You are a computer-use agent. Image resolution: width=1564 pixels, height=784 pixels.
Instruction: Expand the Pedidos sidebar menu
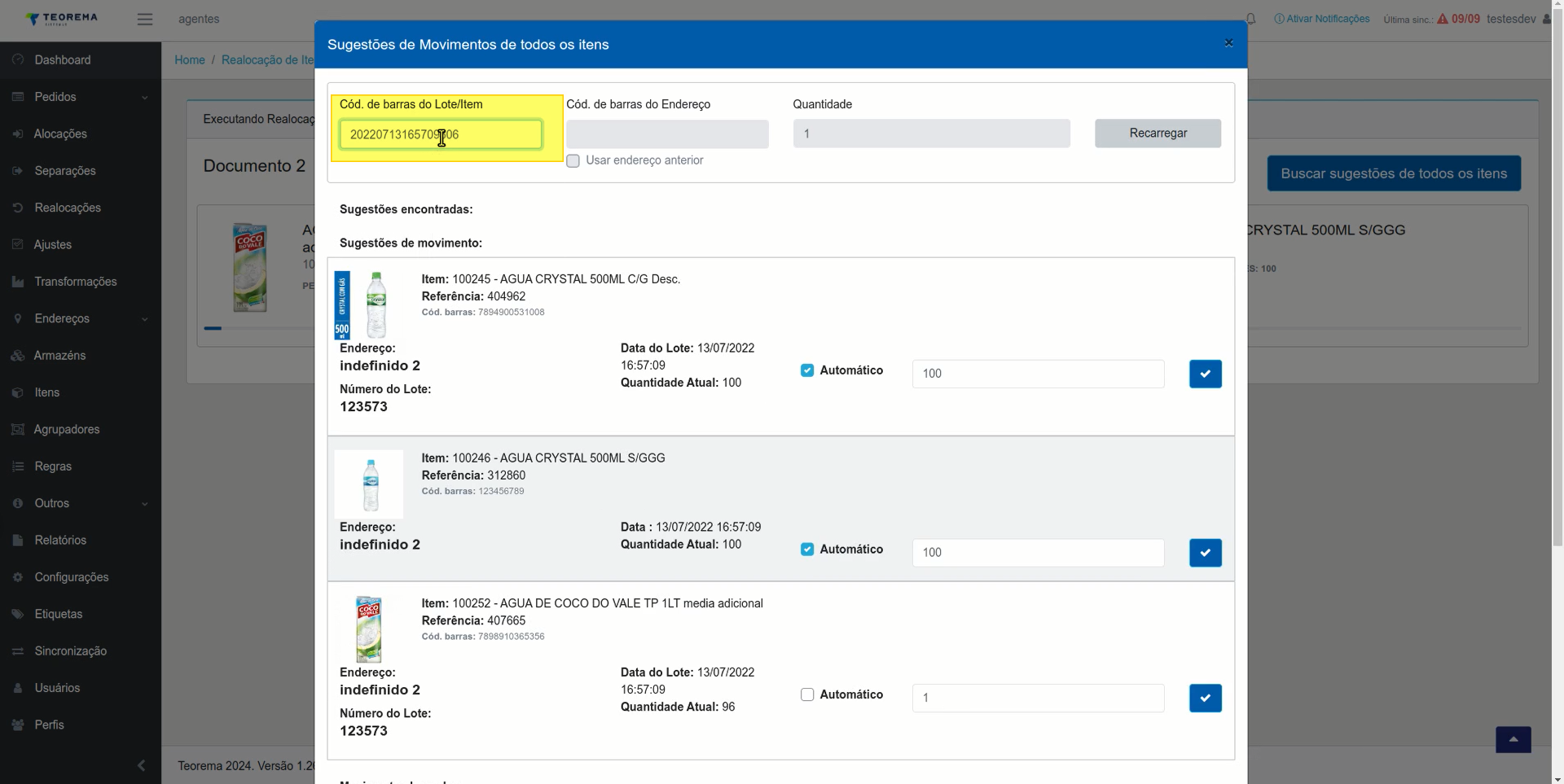(x=81, y=97)
